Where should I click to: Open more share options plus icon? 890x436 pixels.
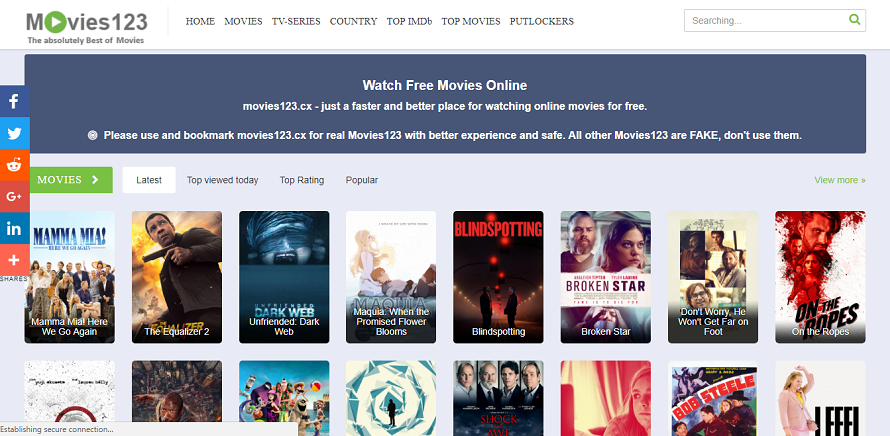[x=14, y=260]
